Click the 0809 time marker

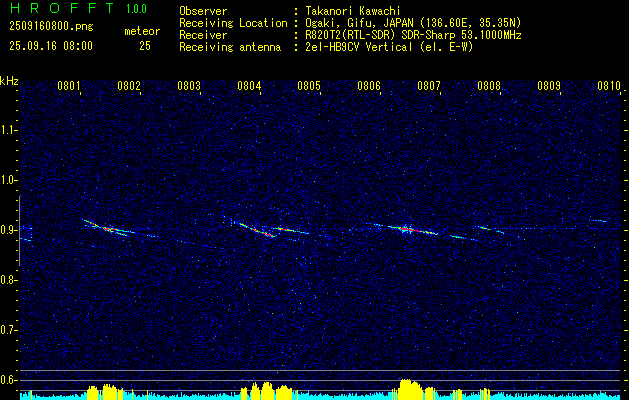(549, 86)
